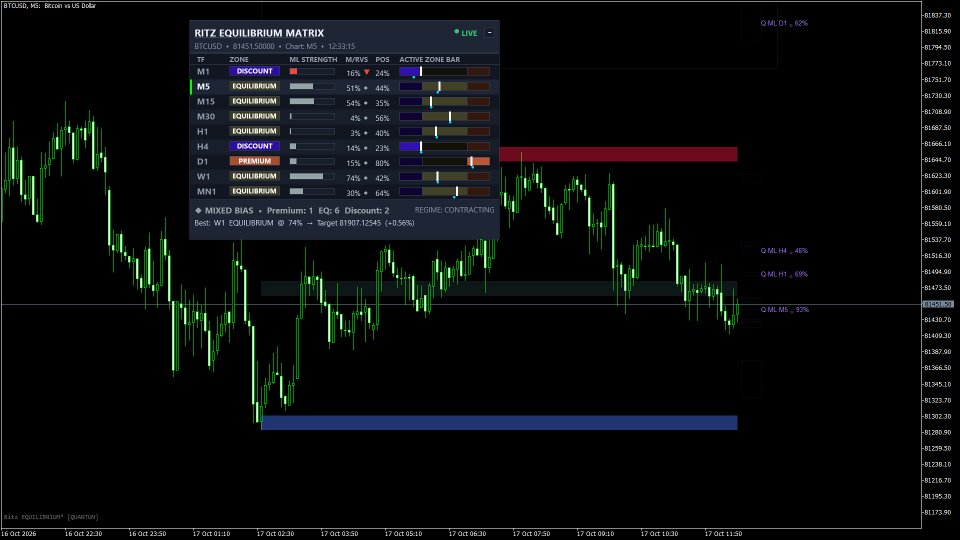
Task: Click the ML STRENGTH column header
Action: (313, 59)
